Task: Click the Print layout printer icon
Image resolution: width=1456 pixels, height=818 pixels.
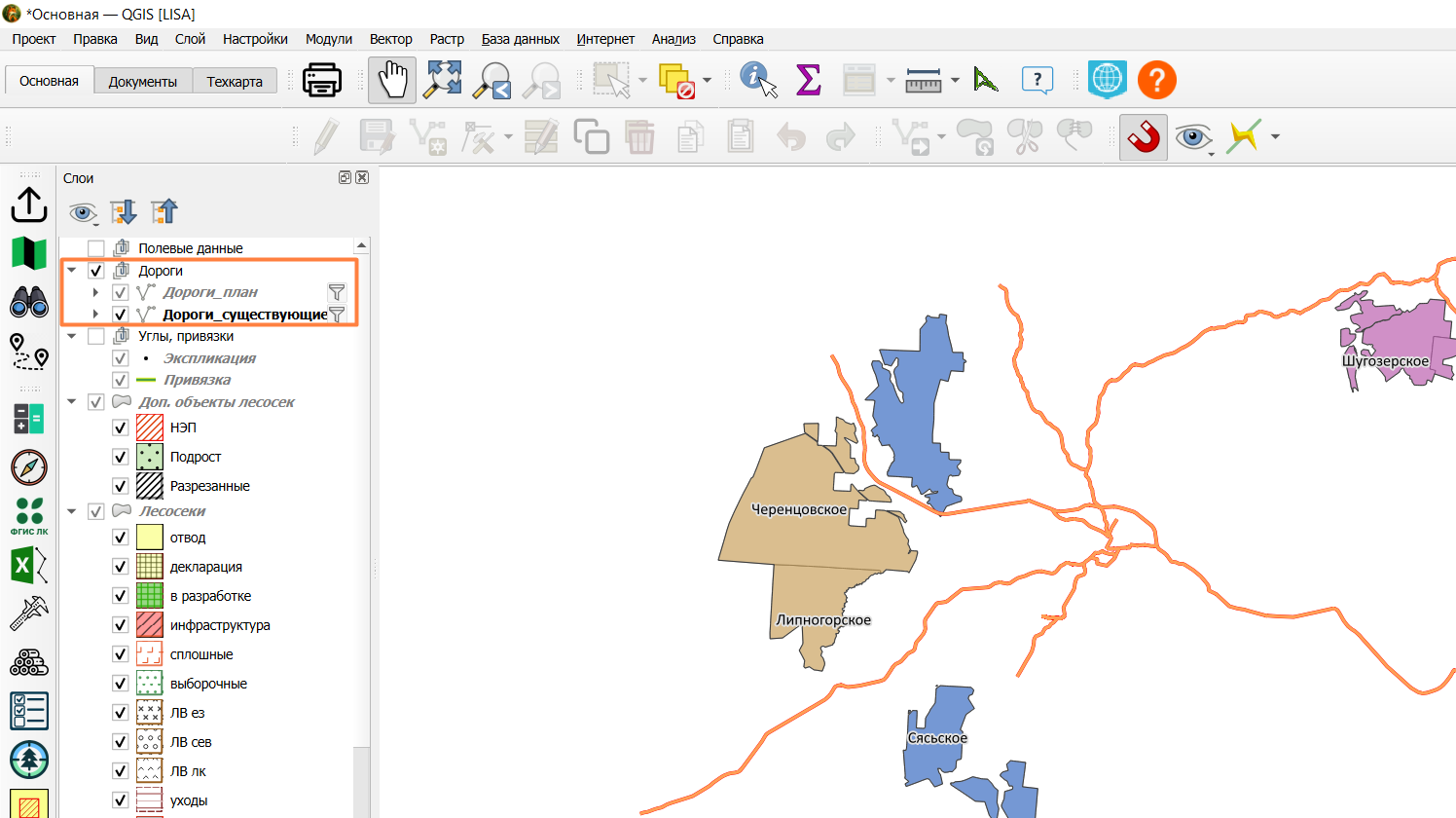Action: pos(322,80)
